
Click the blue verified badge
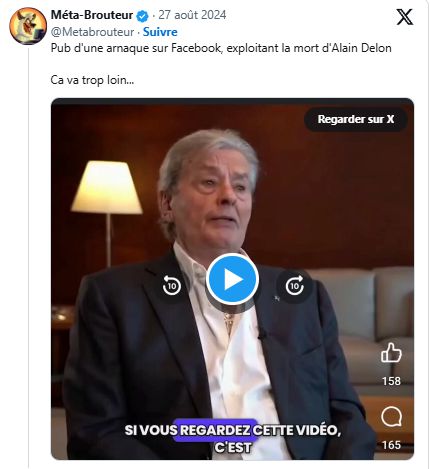tap(142, 16)
